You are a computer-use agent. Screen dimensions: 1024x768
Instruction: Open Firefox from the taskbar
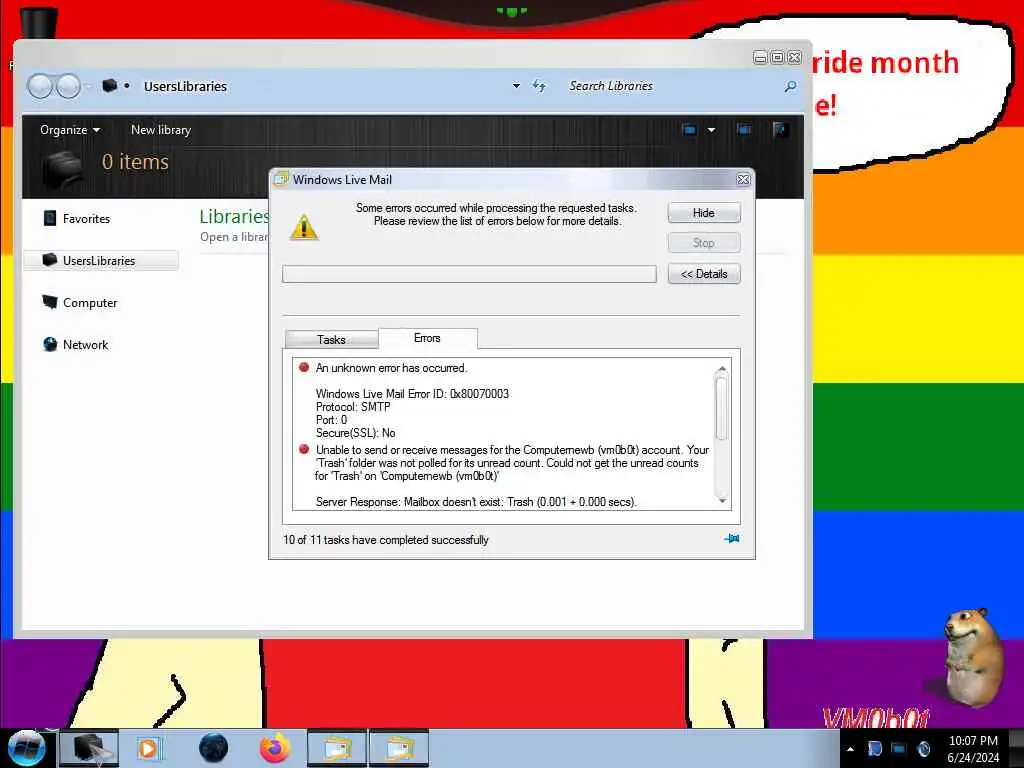tap(275, 748)
